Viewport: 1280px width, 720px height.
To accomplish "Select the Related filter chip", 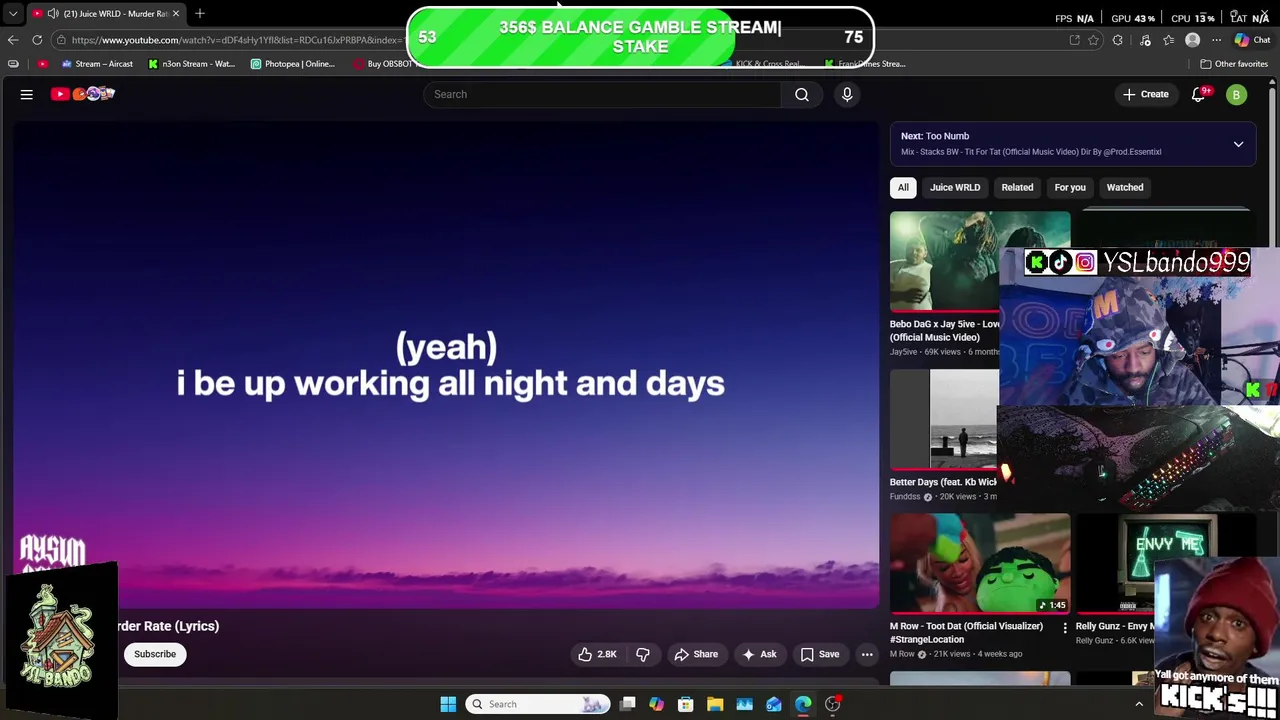I will pos(1017,187).
